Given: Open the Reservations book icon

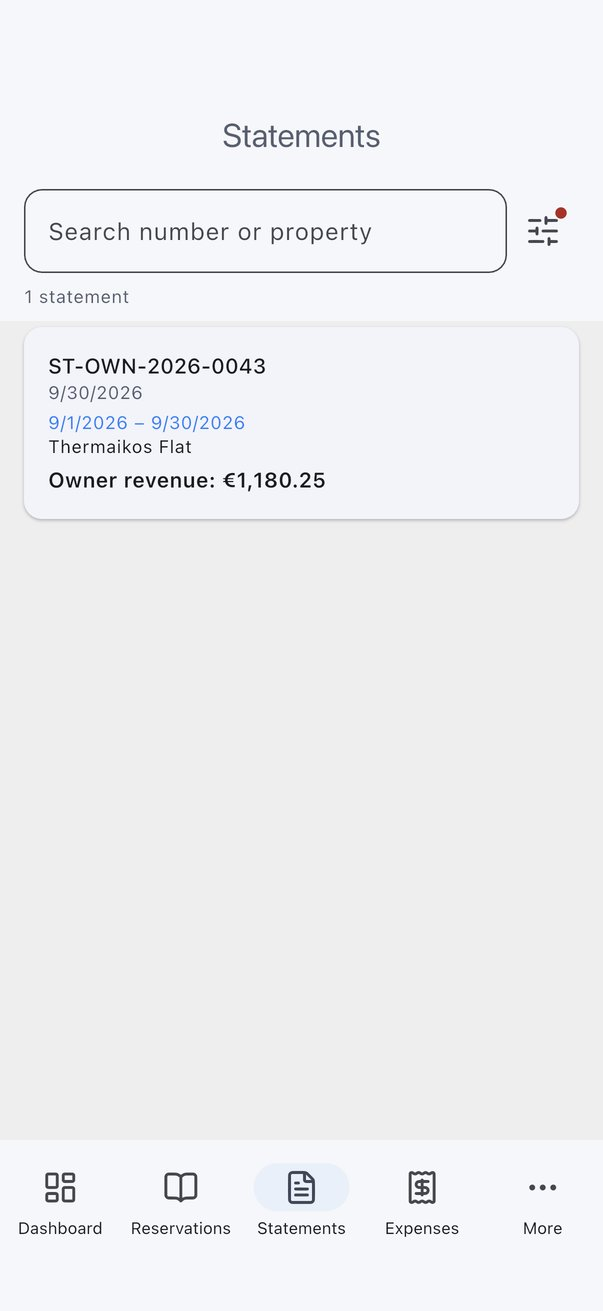Looking at the screenshot, I should coord(181,1187).
